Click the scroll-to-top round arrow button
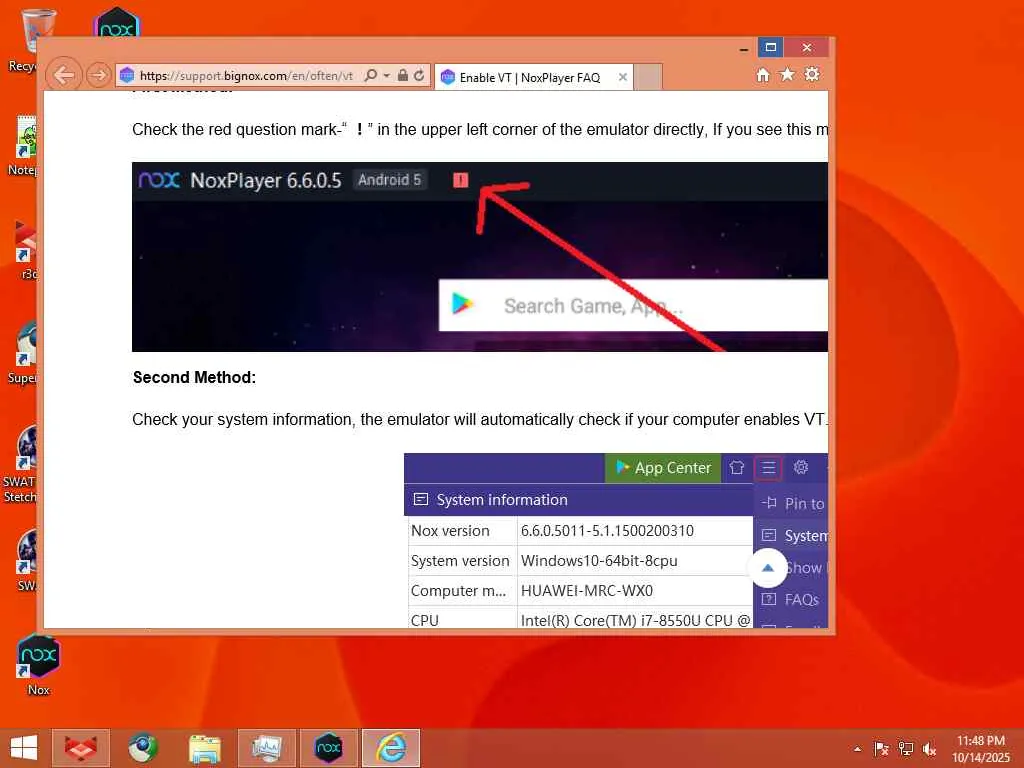 768,568
